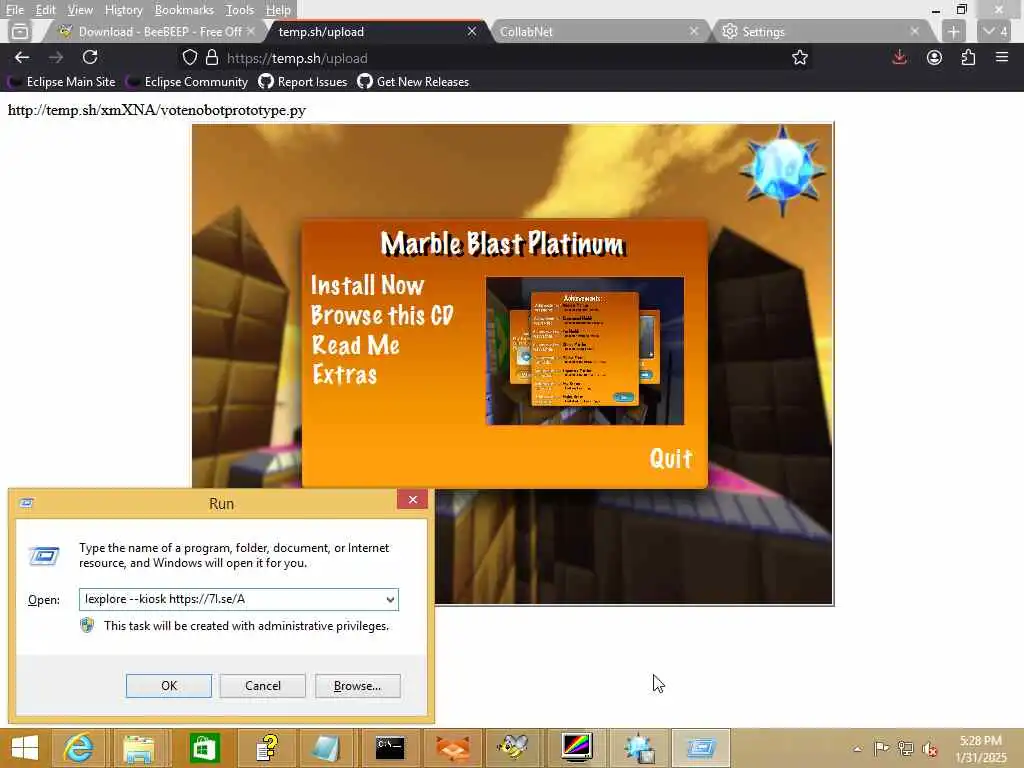This screenshot has width=1024, height=768.
Task: Open a new tab with plus button
Action: coord(953,31)
